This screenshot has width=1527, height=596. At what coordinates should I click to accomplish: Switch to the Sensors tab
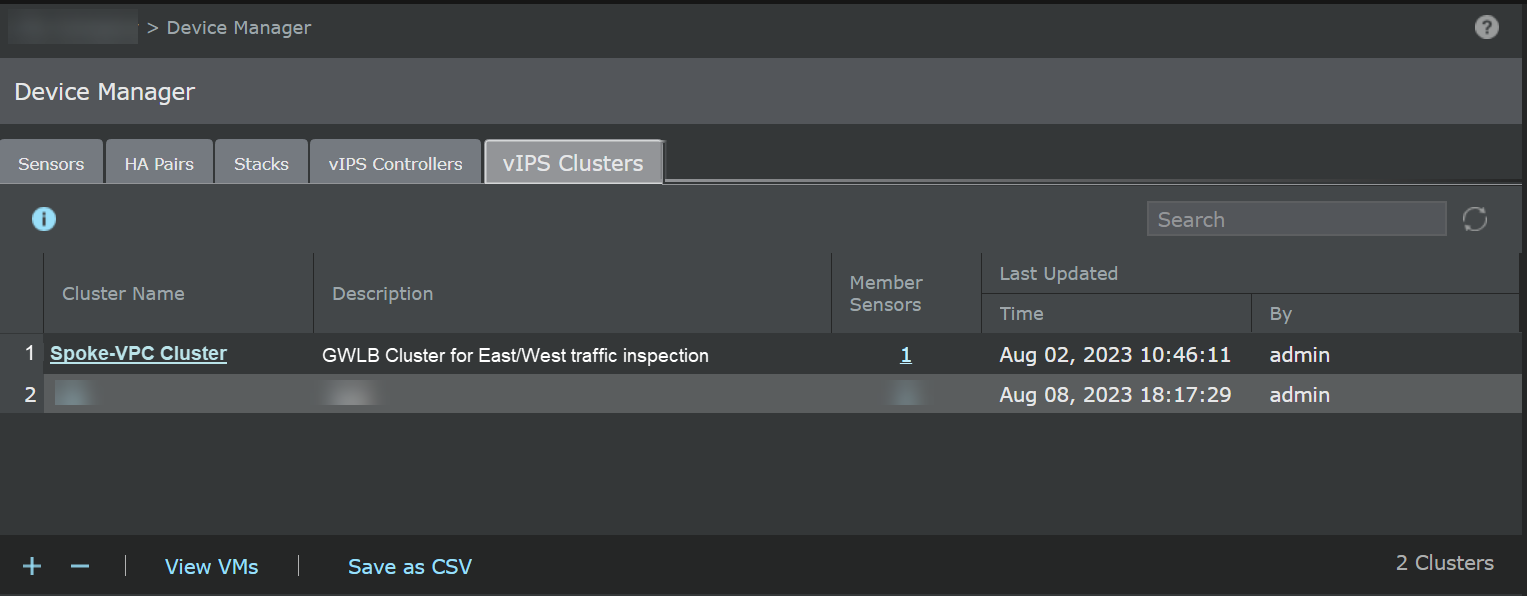[51, 163]
